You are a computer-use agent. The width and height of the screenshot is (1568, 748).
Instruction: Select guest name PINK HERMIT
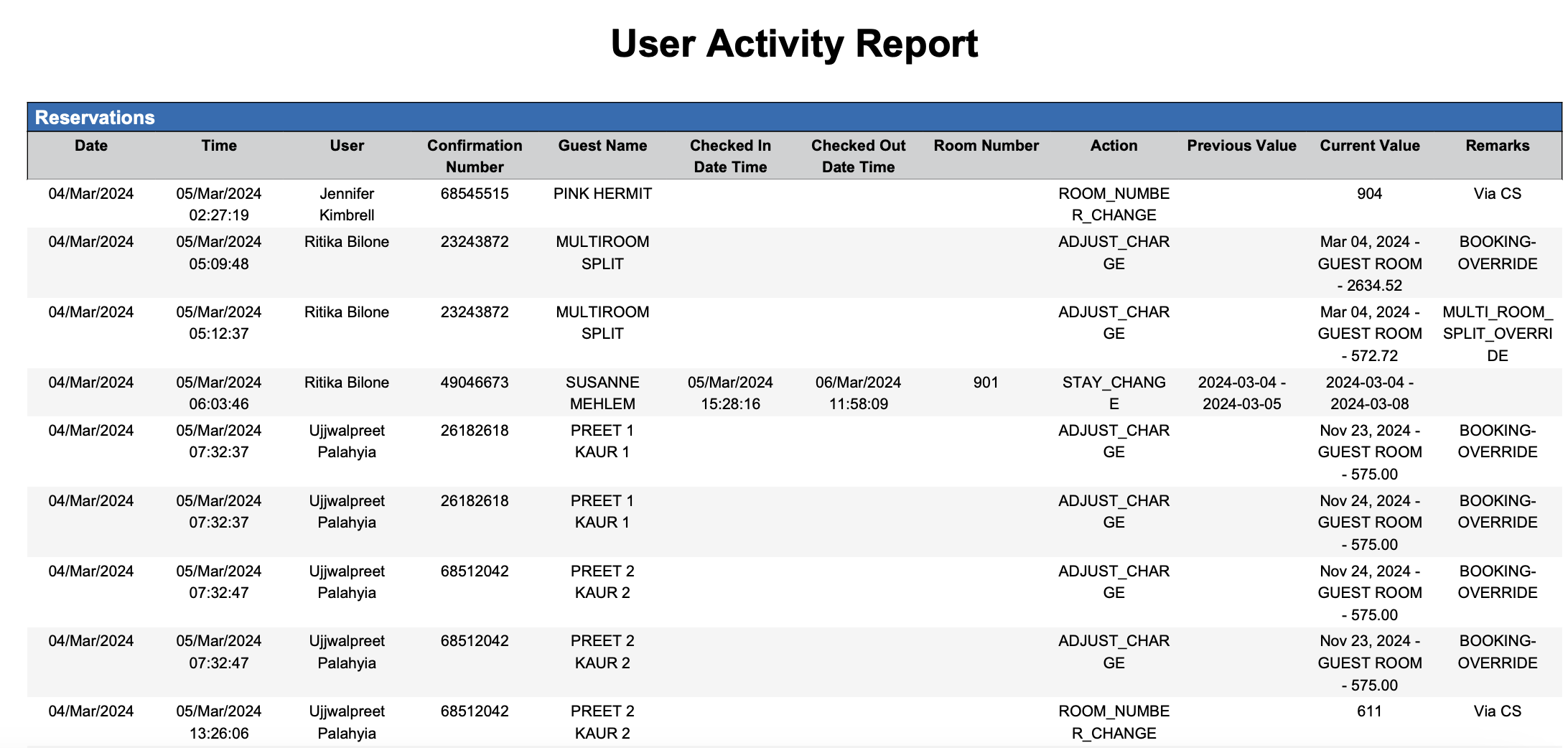pos(602,194)
